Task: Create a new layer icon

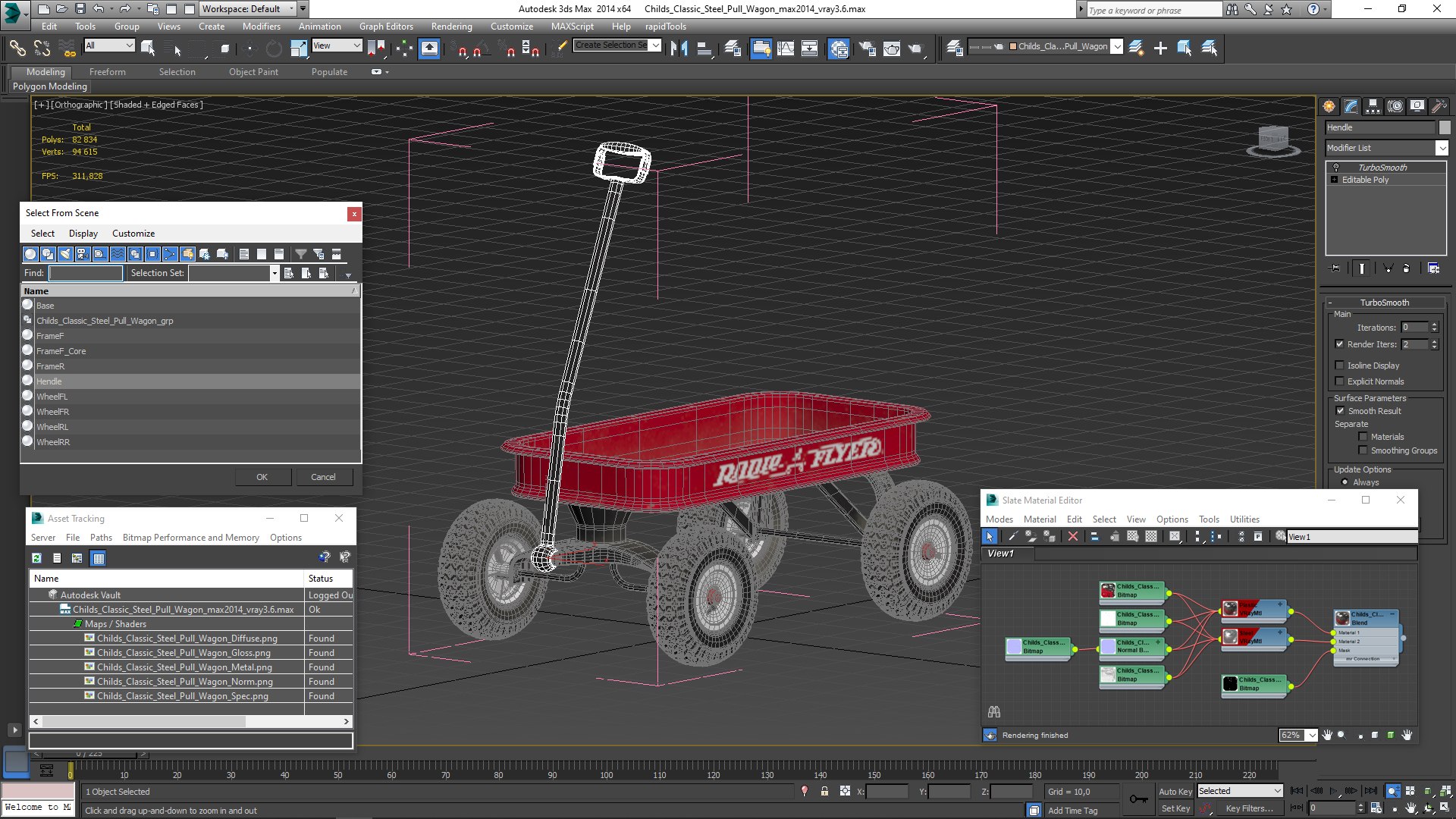Action: [x=1135, y=49]
